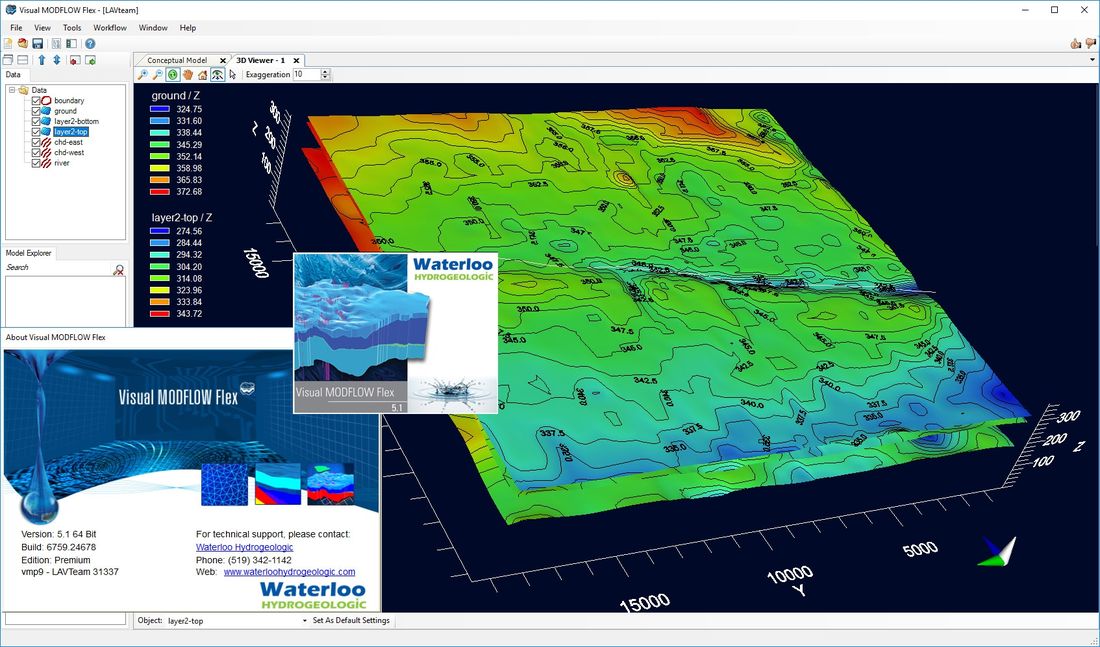Screen dimensions: 1100x647
Task: Toggle the river checkbox
Action: coord(36,163)
